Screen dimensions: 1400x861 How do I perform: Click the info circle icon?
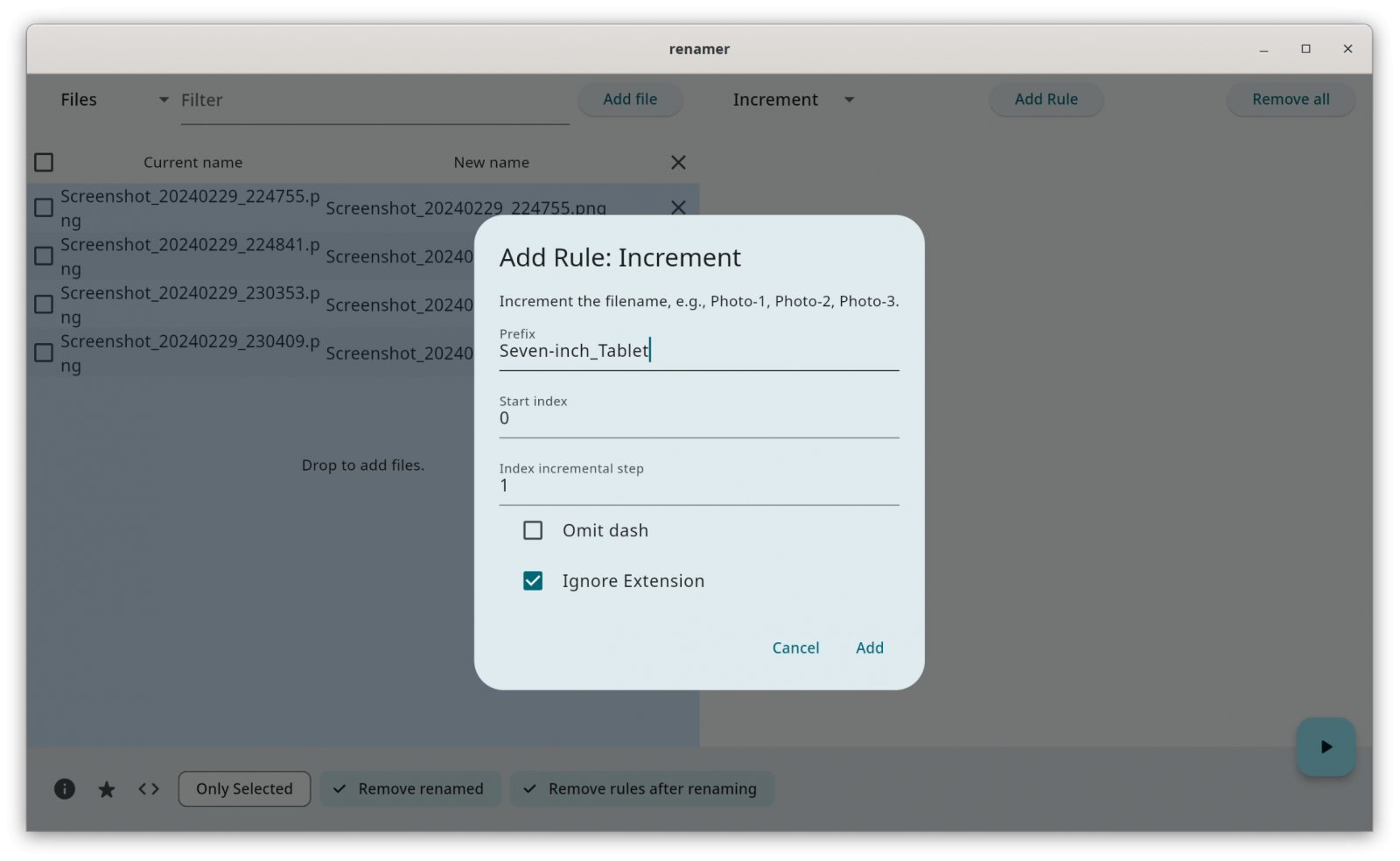[65, 789]
